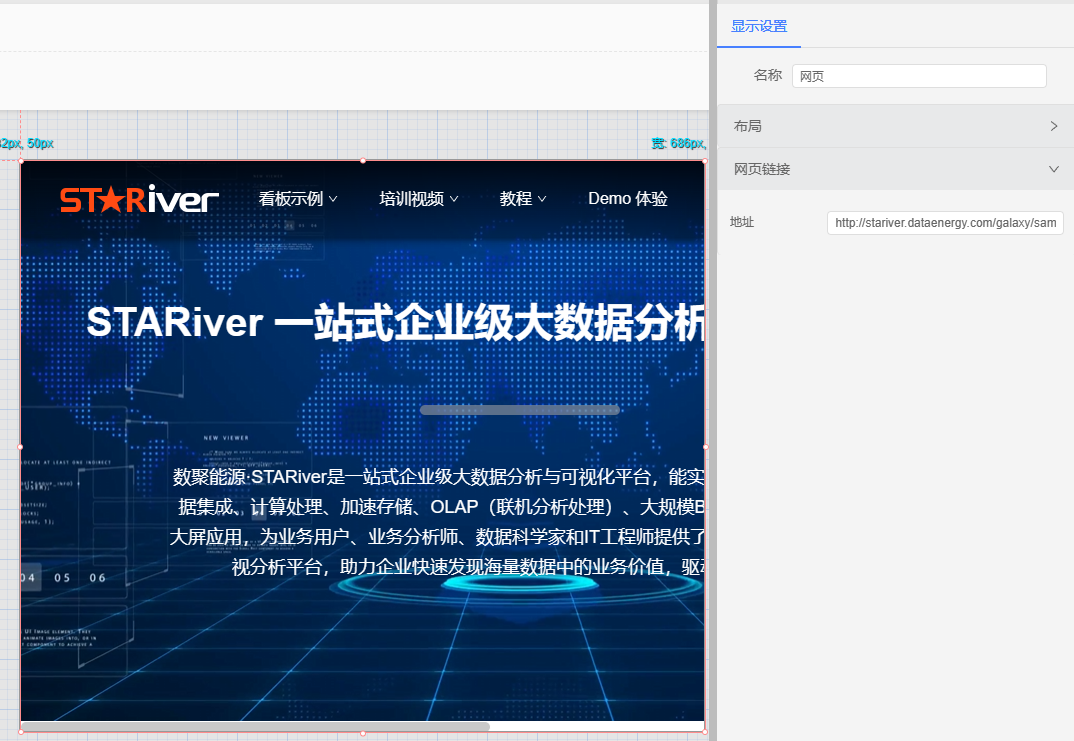The height and width of the screenshot is (741, 1074).
Task: Click the 名称 input field containing 网页
Action: (x=919, y=76)
